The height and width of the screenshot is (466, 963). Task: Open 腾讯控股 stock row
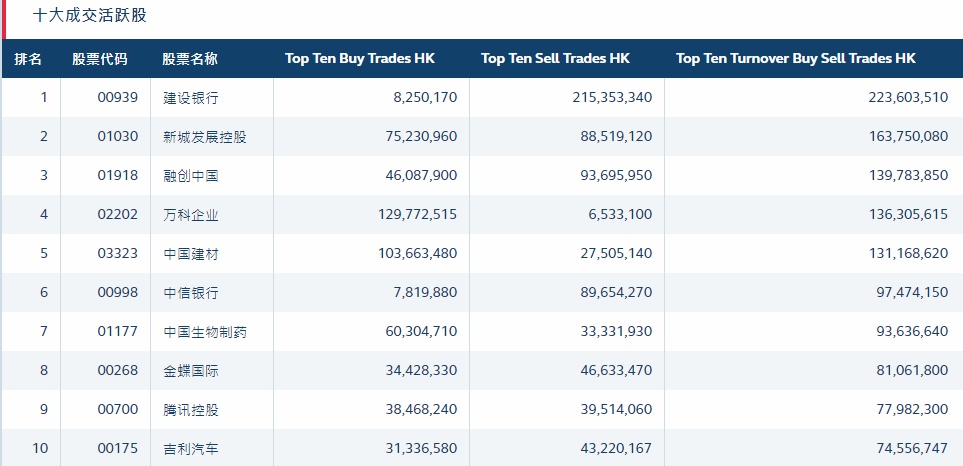click(x=190, y=410)
